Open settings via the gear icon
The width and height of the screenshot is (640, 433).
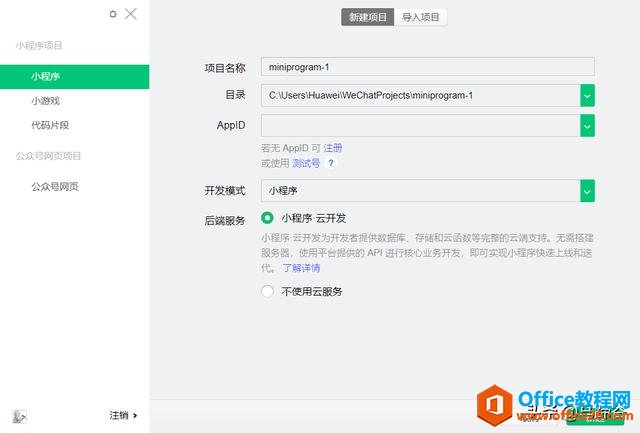[x=113, y=14]
